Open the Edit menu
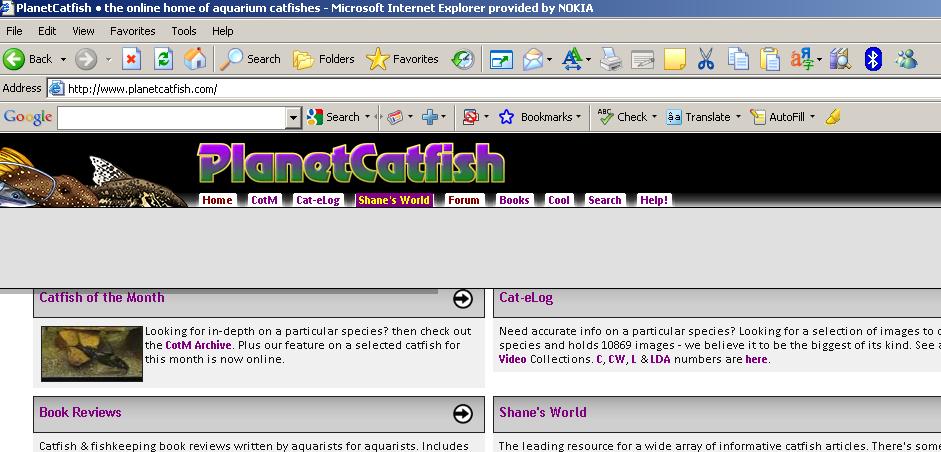 tap(47, 31)
